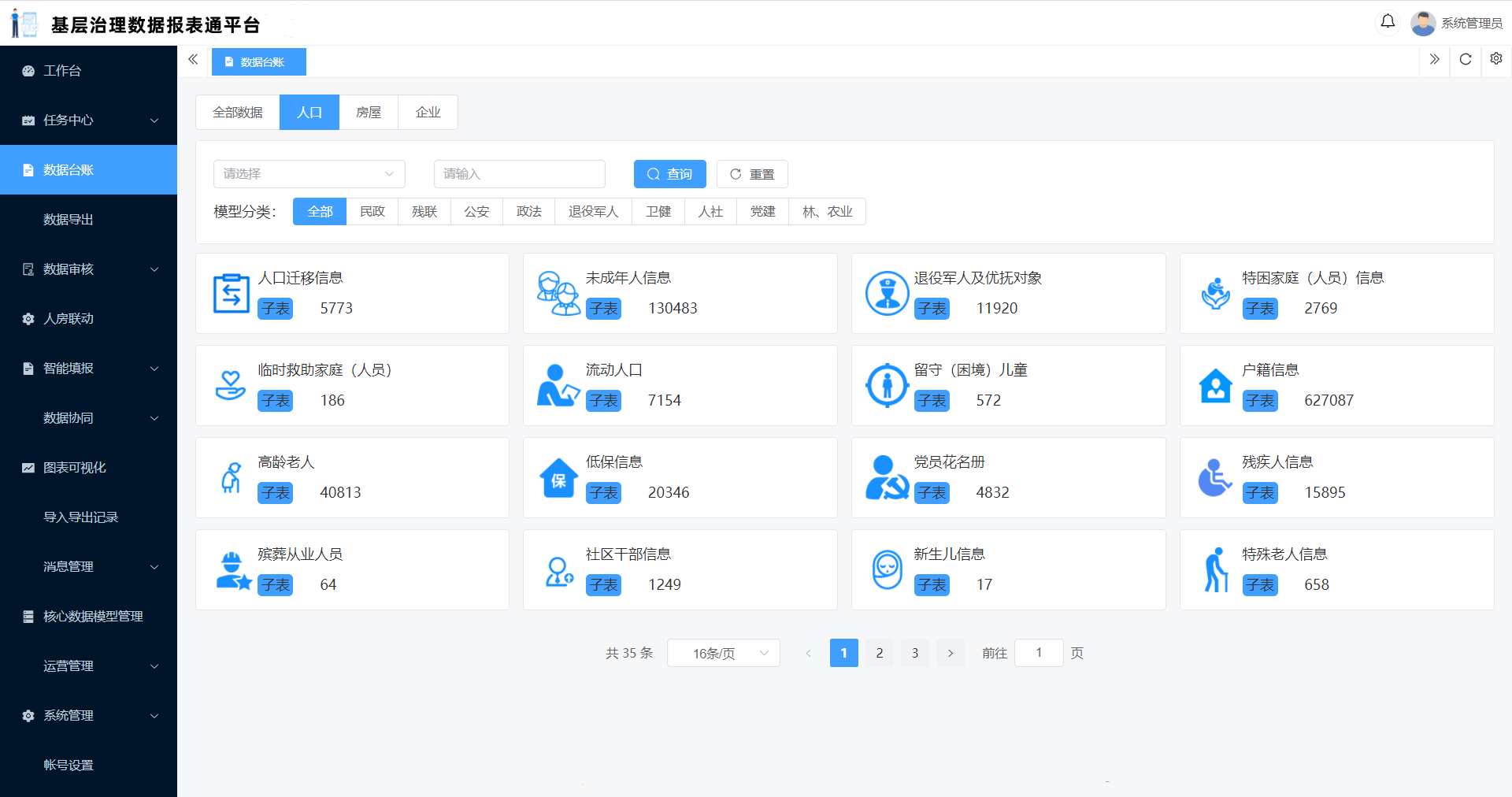
Task: Click the notification bell icon
Action: point(1388,22)
